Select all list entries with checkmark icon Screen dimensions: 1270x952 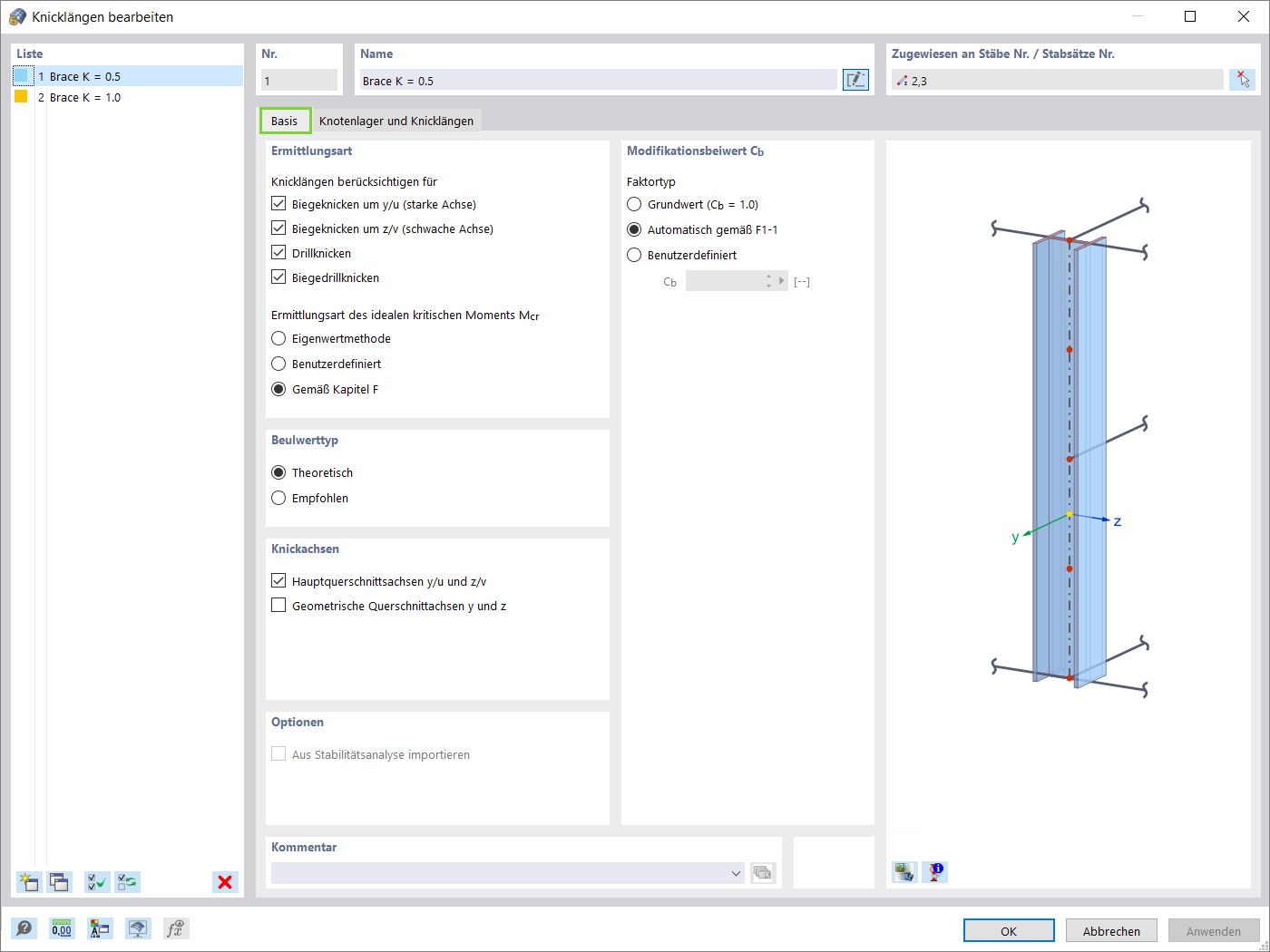coord(97,882)
